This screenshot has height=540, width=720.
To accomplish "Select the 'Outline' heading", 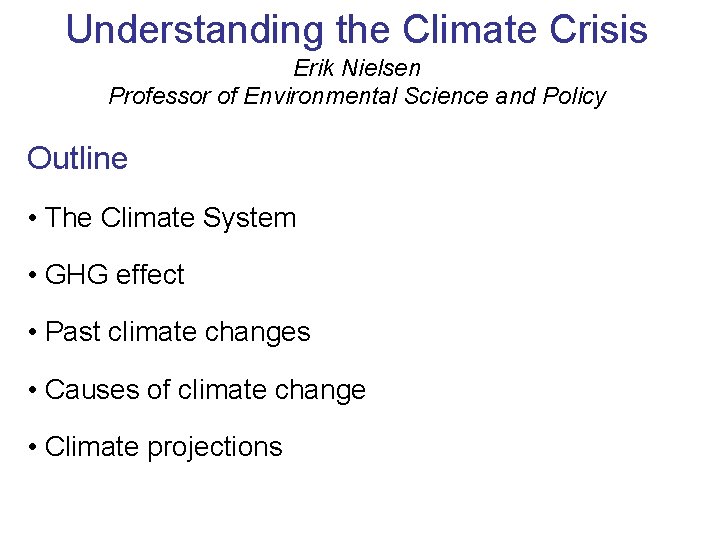I will click(78, 159).
